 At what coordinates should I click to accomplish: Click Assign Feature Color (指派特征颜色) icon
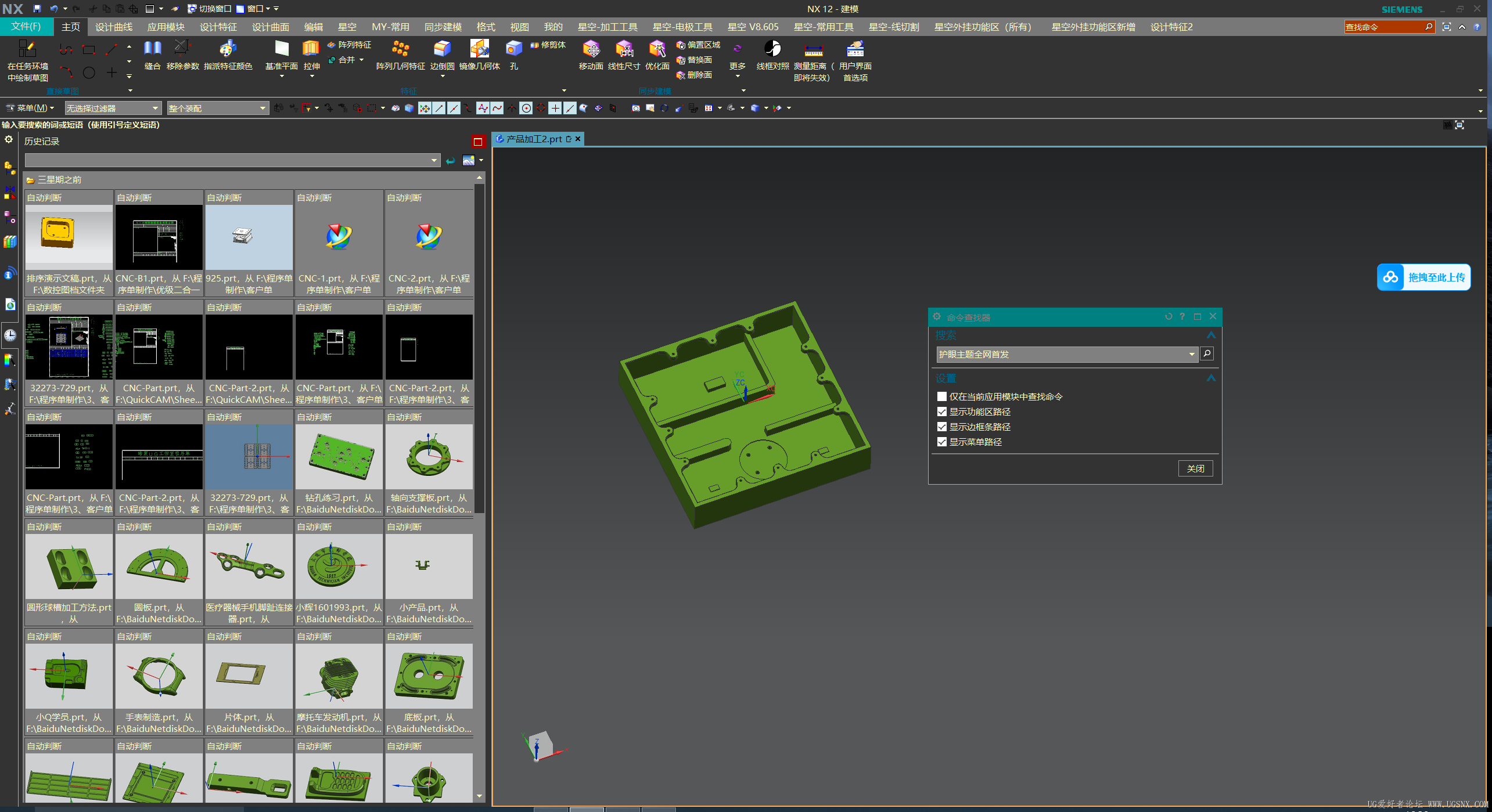pos(228,49)
